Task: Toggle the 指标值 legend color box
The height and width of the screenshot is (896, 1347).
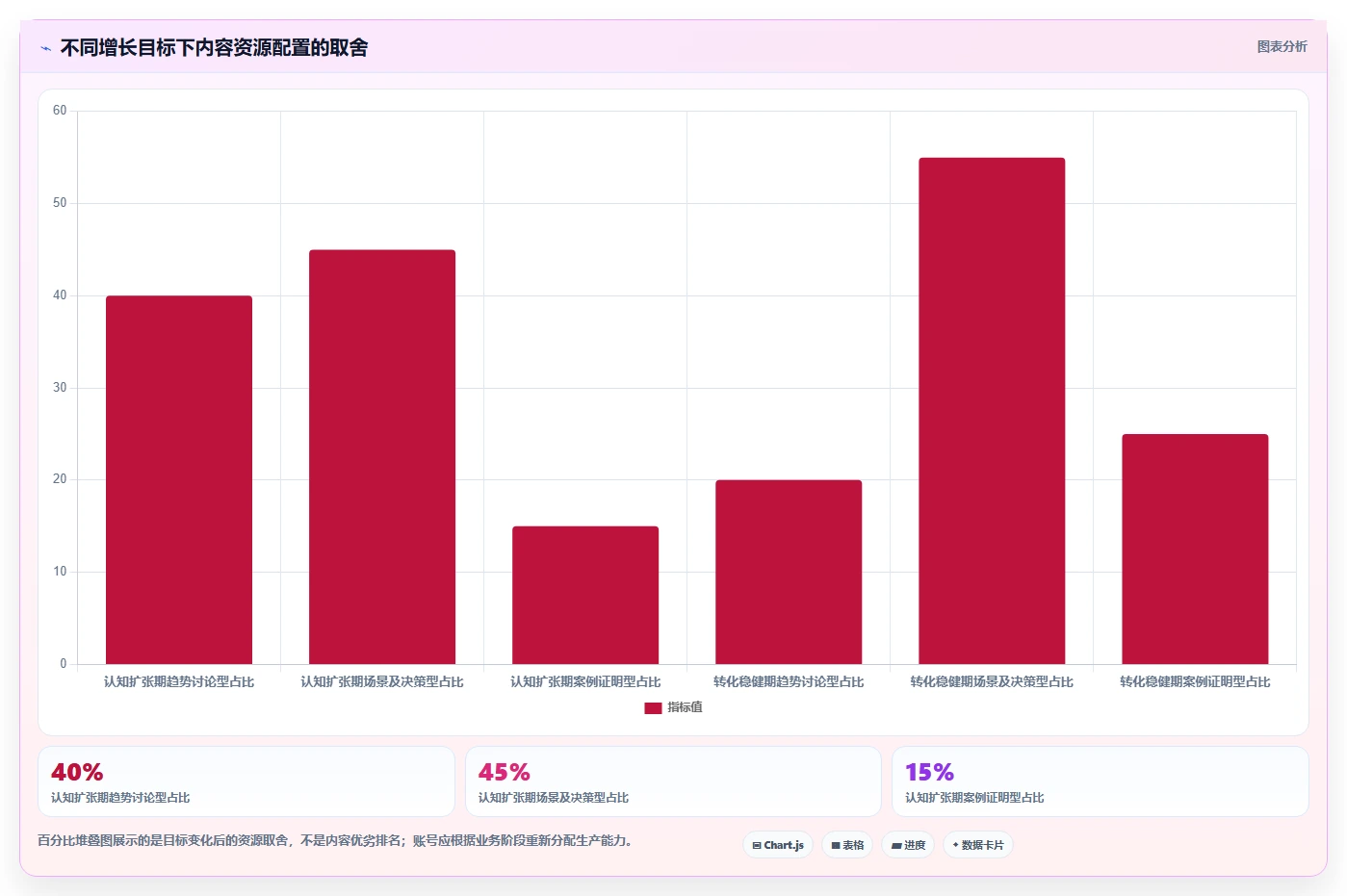Action: [653, 707]
